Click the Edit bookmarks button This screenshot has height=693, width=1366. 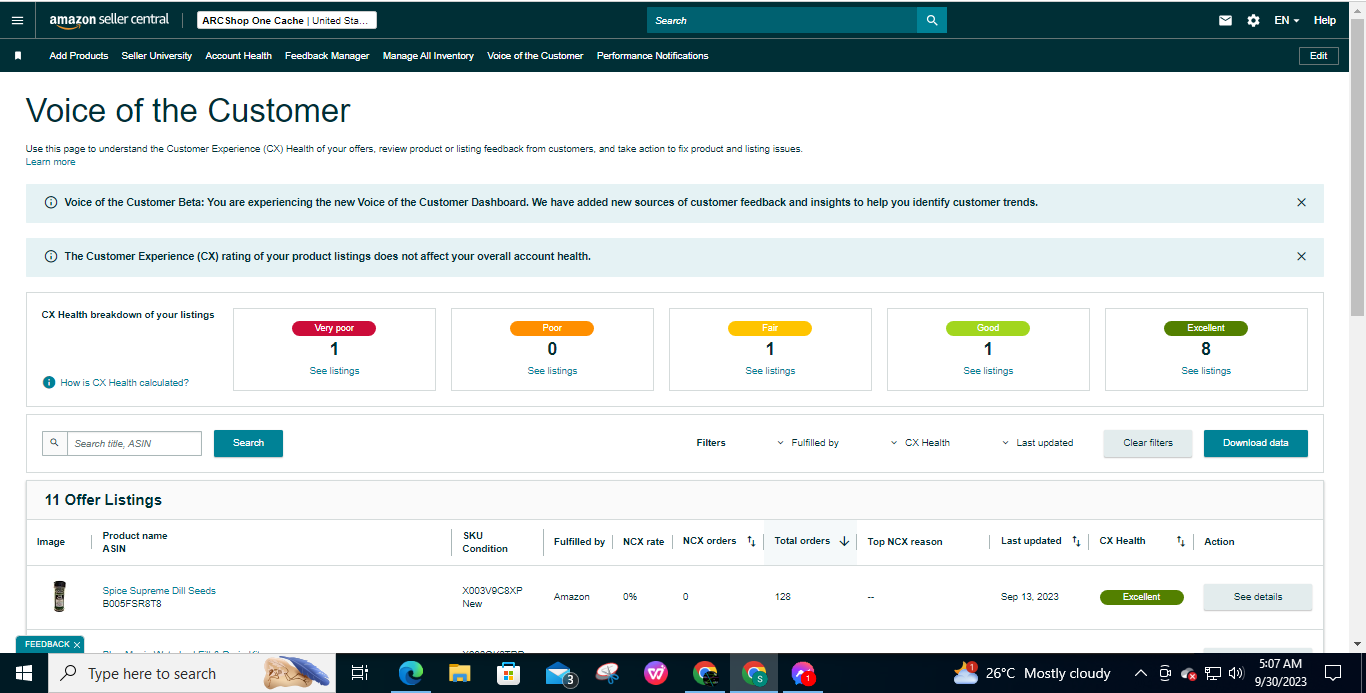[1319, 56]
